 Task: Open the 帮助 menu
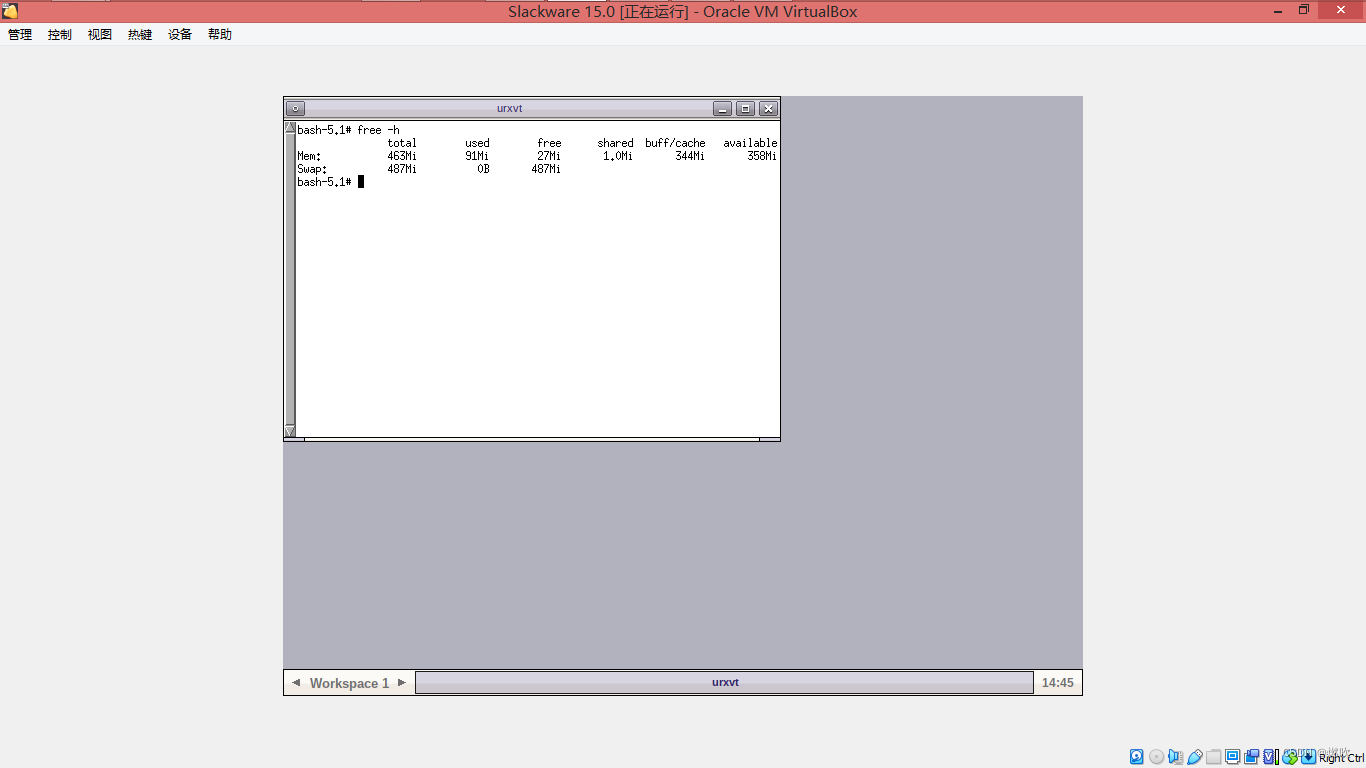[220, 34]
